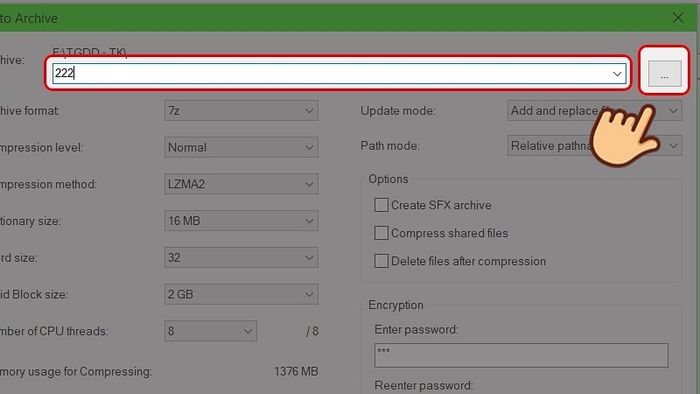This screenshot has height=394, width=700.
Task: Click the '/ 8' threads total text
Action: pos(312,331)
